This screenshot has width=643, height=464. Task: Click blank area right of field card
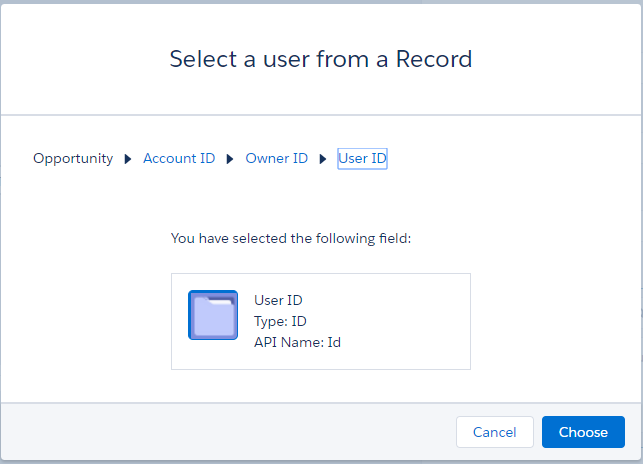550,320
